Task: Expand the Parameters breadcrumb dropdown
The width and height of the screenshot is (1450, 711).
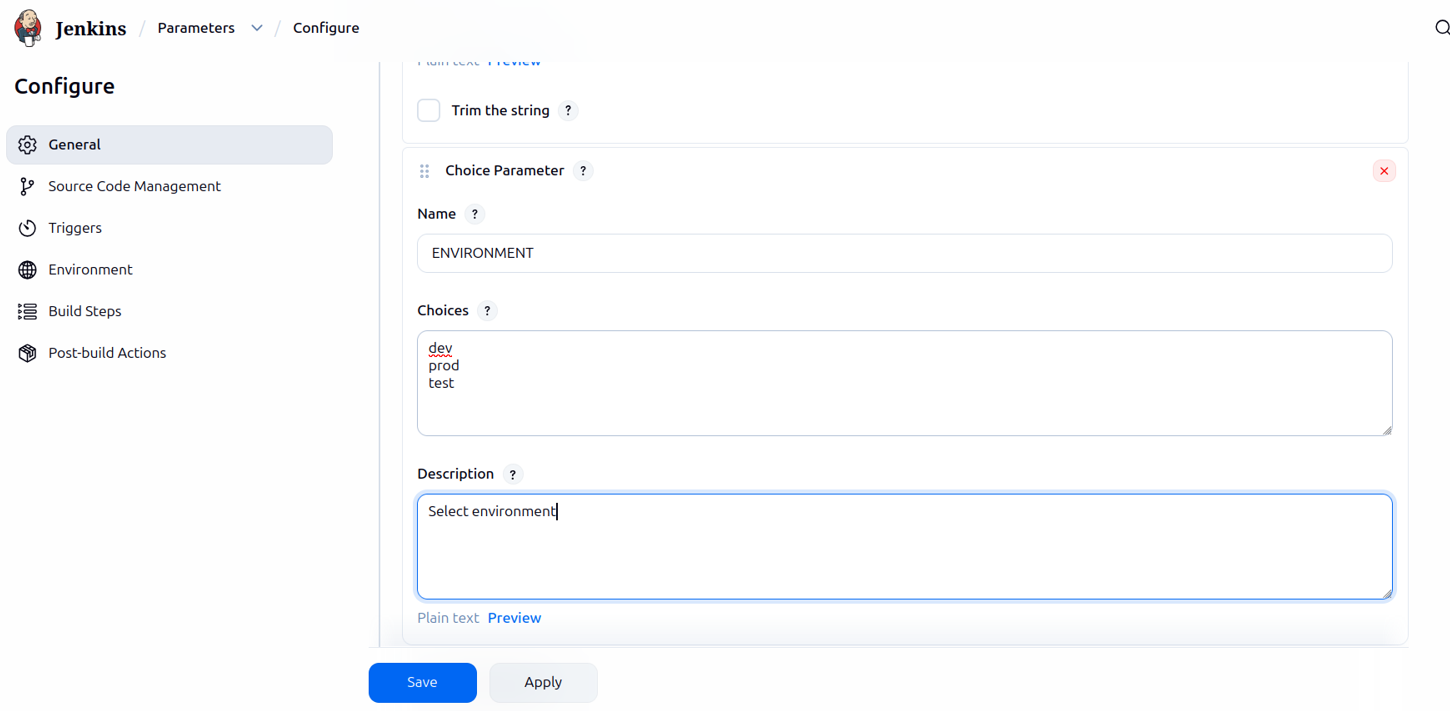Action: point(256,28)
